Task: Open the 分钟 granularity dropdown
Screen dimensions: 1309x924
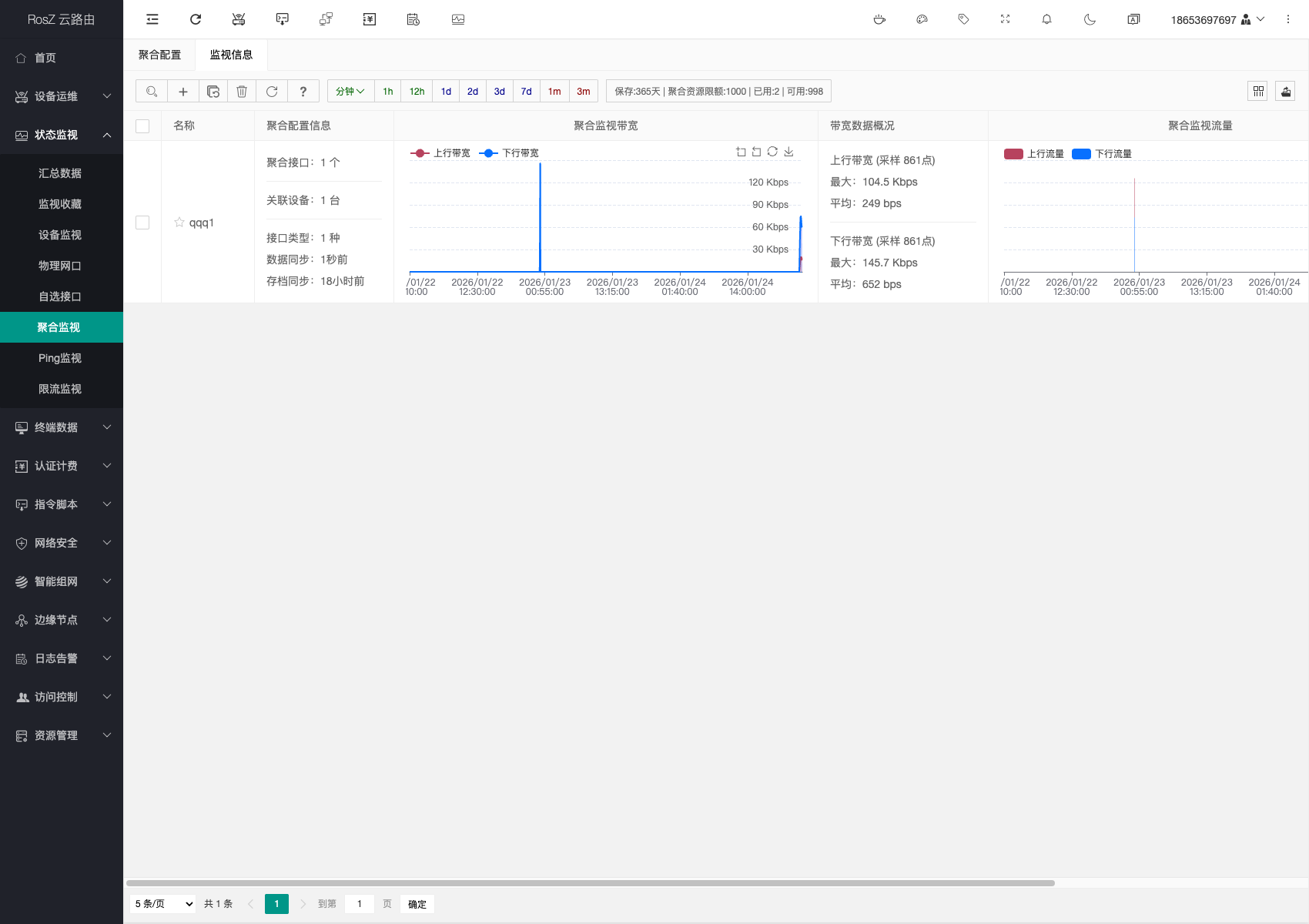Action: click(350, 92)
